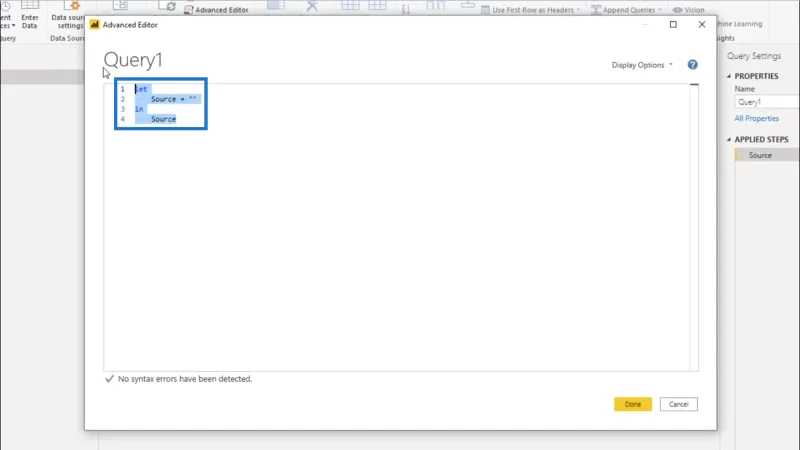Viewport: 800px width, 450px height.
Task: Click the Vision button in the ribbon
Action: (x=689, y=10)
